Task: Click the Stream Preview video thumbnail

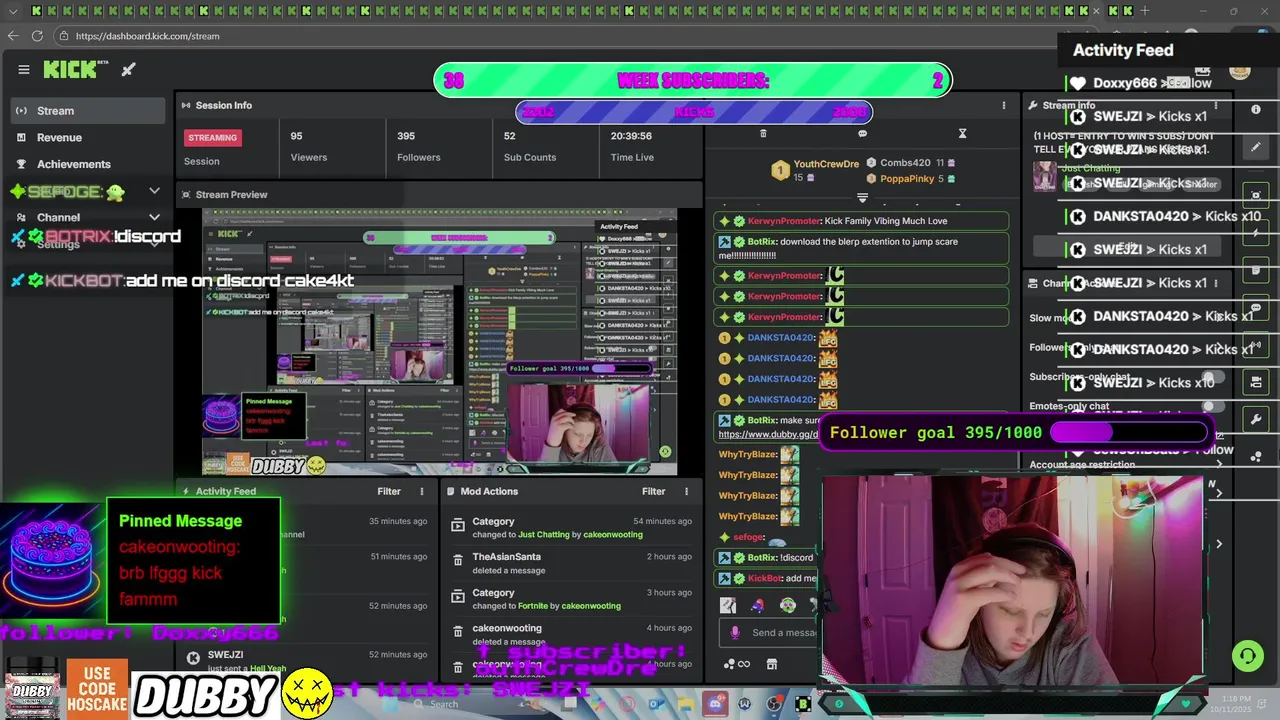Action: [x=440, y=341]
